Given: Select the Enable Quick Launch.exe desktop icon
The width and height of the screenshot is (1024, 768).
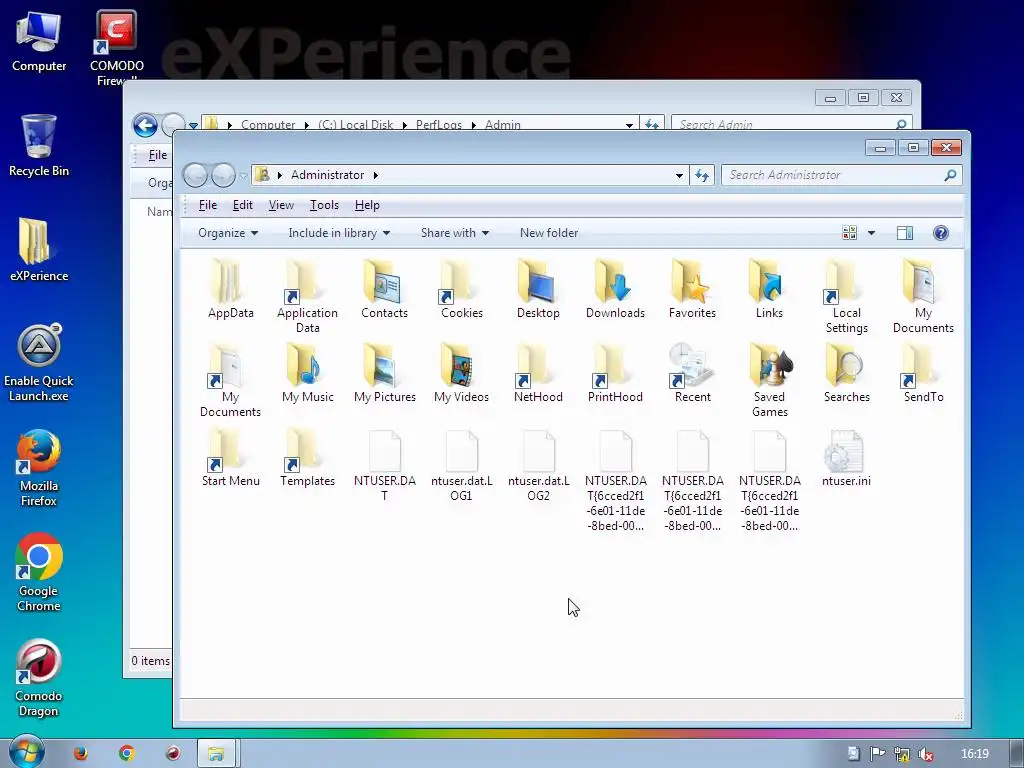Looking at the screenshot, I should click(39, 362).
